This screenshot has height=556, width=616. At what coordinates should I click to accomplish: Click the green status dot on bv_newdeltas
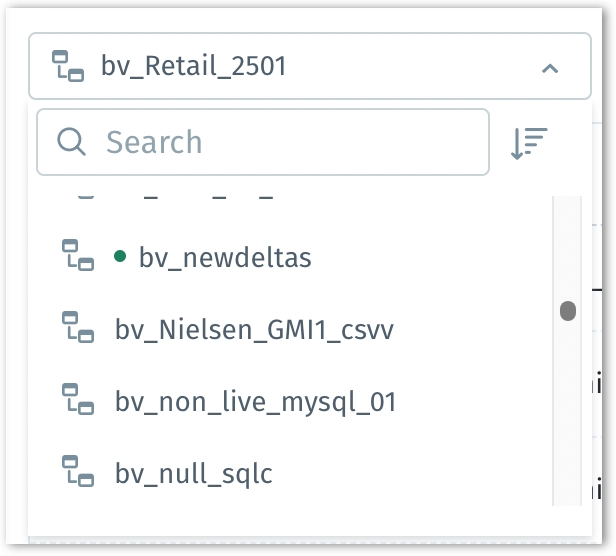click(121, 257)
